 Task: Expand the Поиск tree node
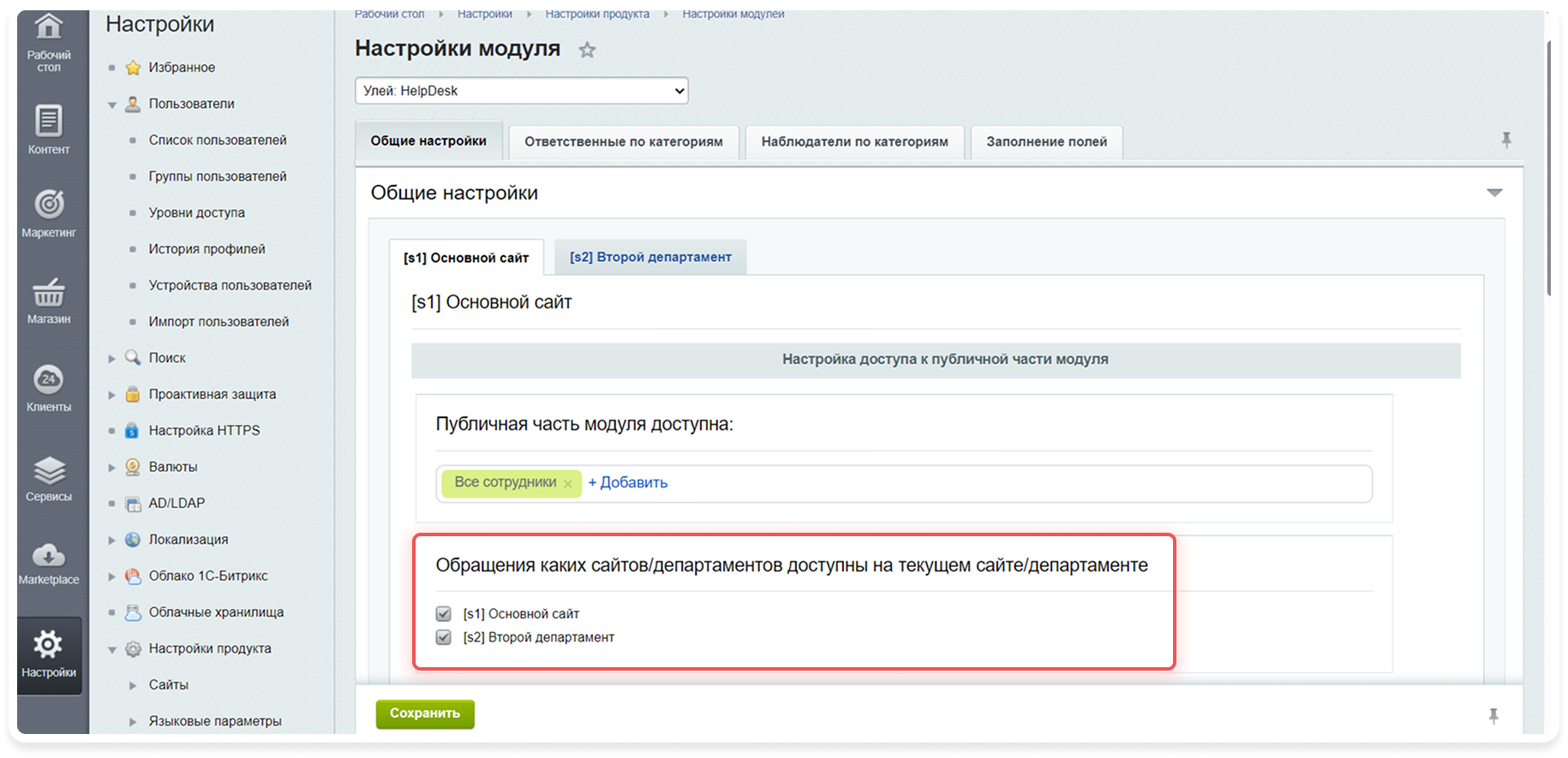tap(112, 359)
